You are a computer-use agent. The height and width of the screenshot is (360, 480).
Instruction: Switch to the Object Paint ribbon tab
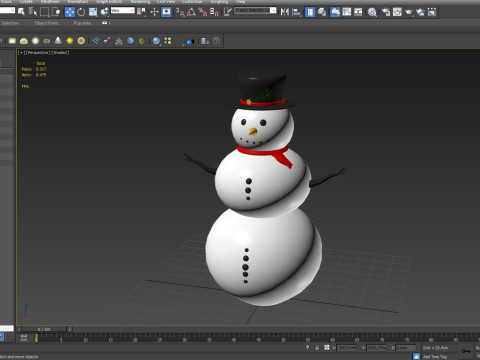click(46, 23)
